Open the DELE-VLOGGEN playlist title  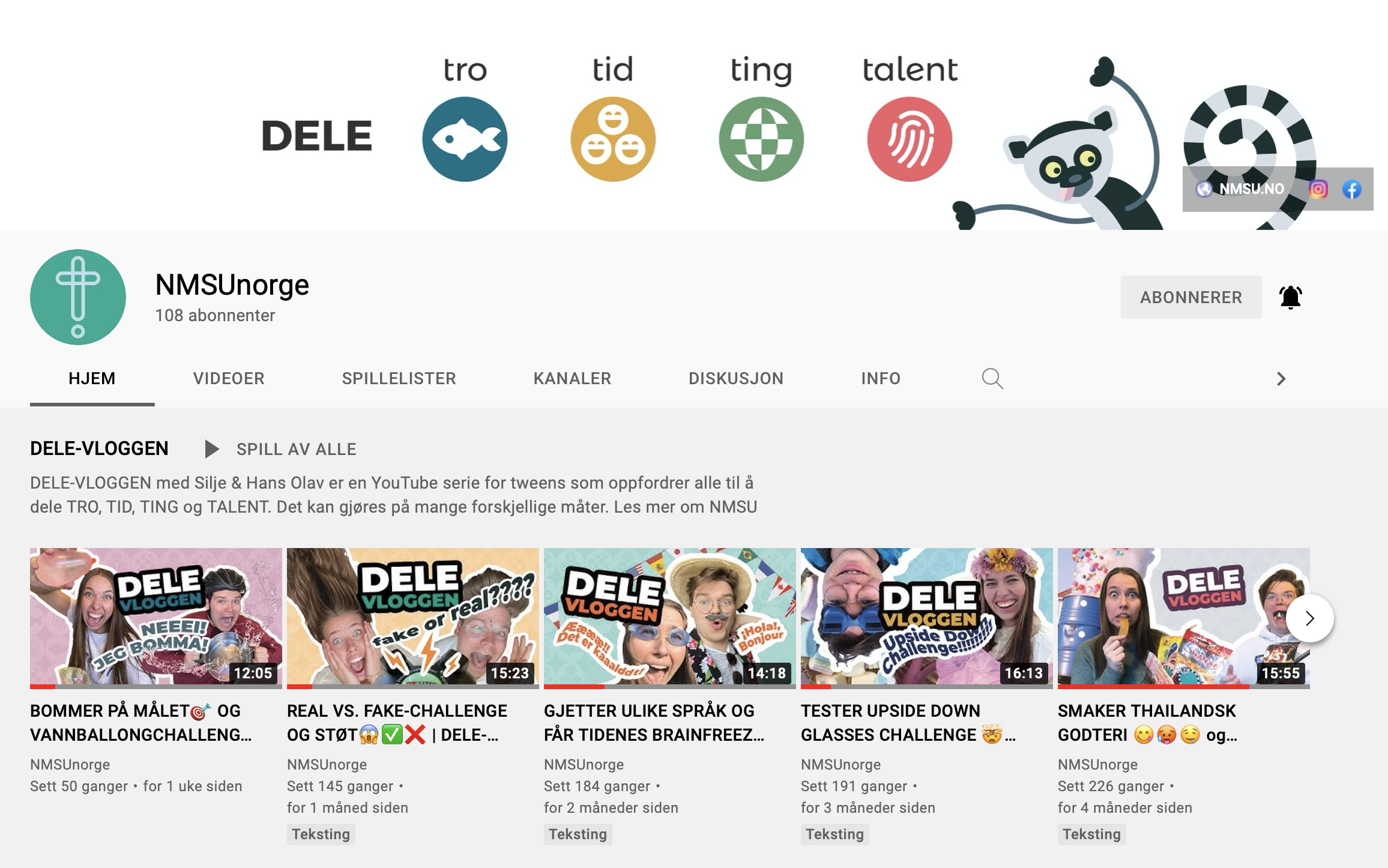pos(99,448)
